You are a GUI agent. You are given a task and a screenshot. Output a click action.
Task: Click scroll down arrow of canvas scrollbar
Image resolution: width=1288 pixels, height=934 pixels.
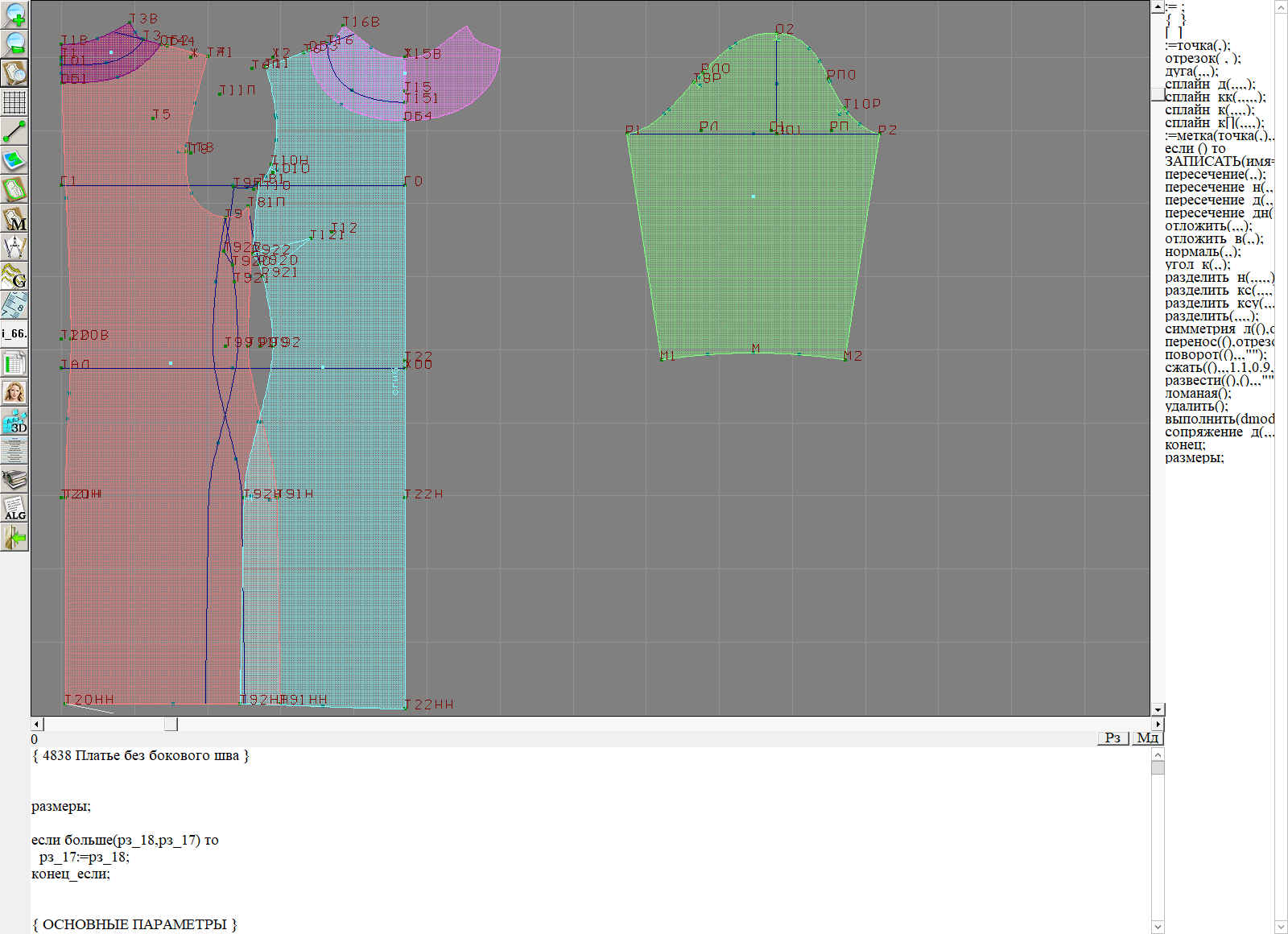pos(1158,709)
